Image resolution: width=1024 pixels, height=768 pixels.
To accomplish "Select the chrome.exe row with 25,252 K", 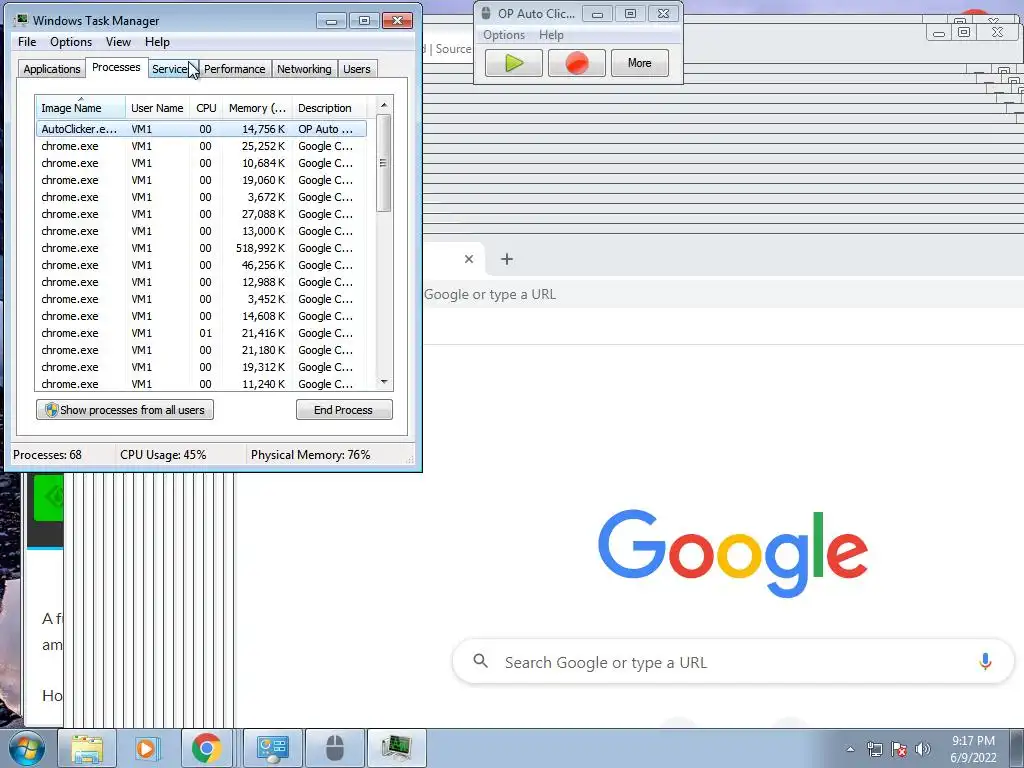I will pos(201,146).
